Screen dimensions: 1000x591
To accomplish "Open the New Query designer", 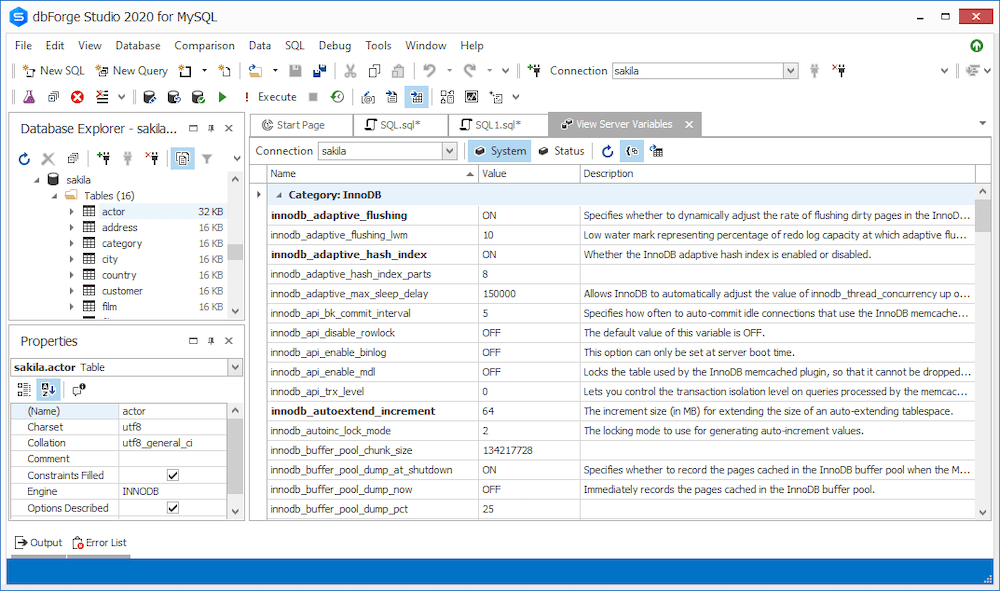I will (x=130, y=71).
